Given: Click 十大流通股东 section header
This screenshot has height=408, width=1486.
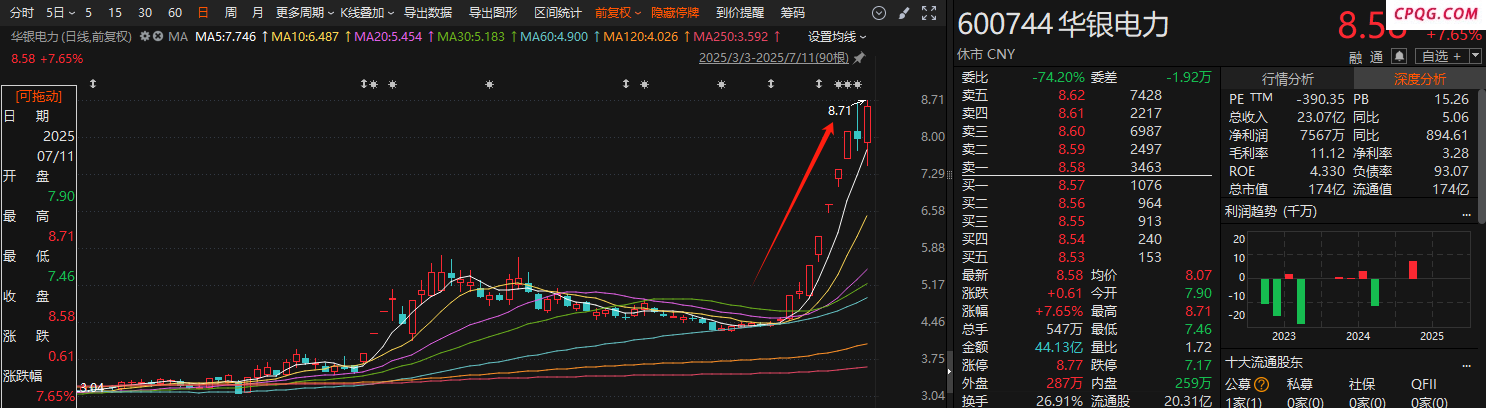Looking at the screenshot, I should click(x=1264, y=364).
